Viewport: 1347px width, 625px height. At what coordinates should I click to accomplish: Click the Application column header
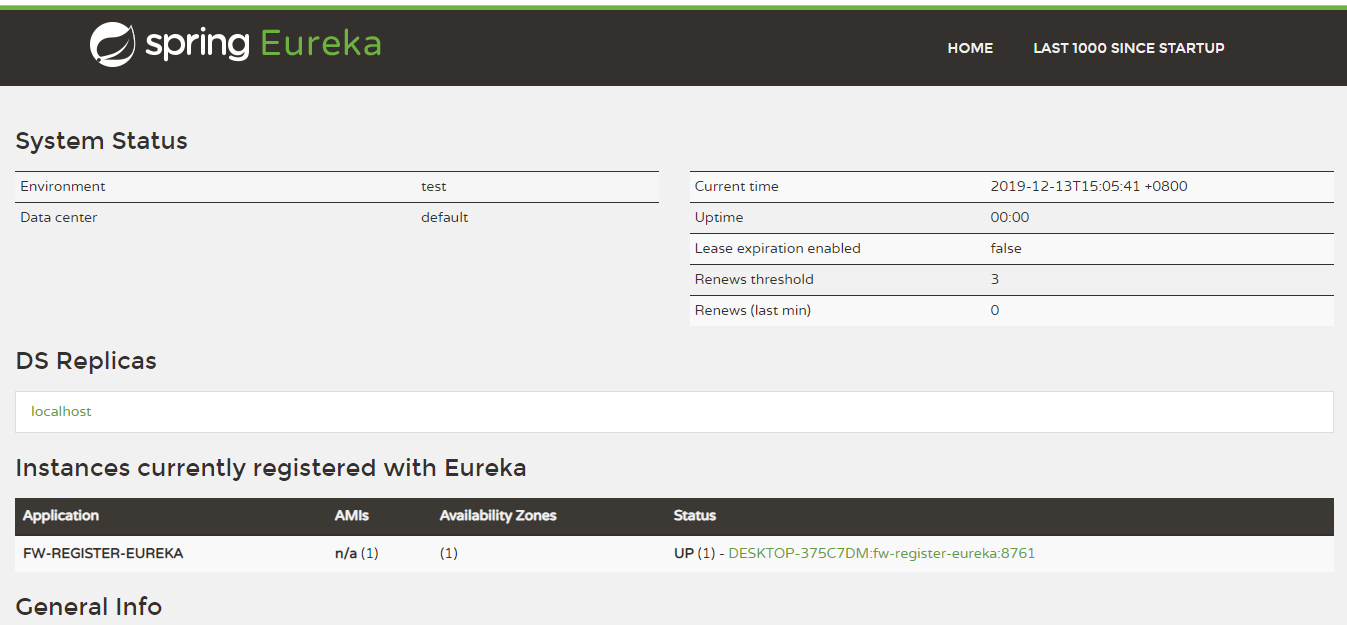tap(61, 516)
